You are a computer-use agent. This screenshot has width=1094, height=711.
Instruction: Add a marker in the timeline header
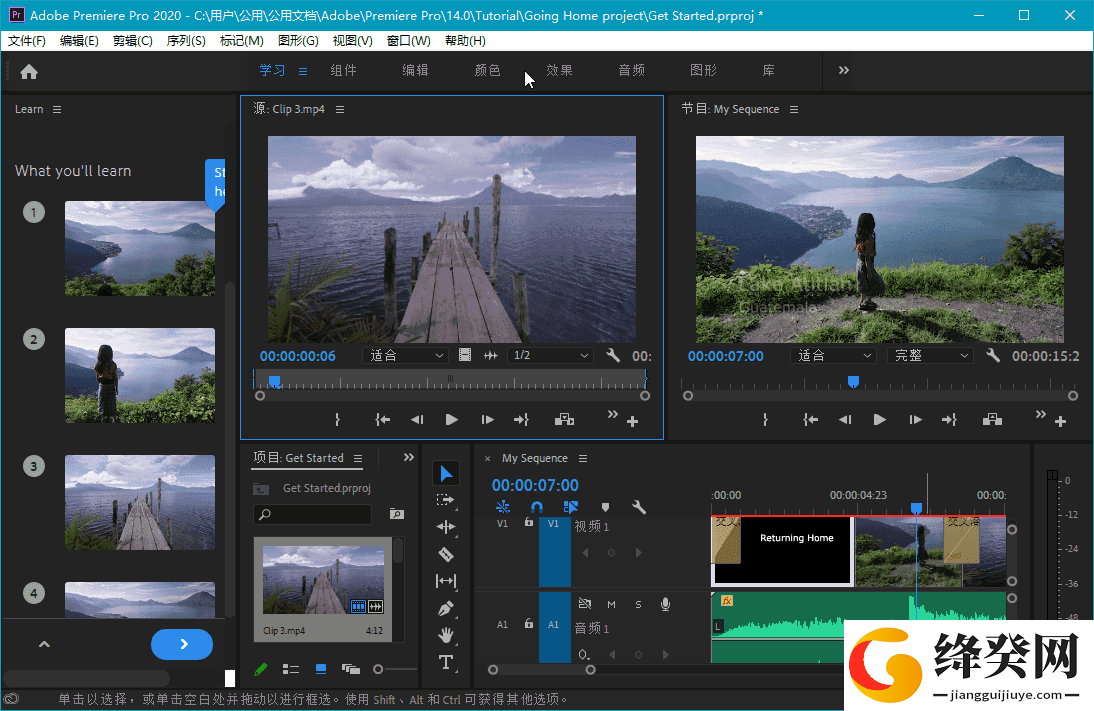click(x=605, y=507)
